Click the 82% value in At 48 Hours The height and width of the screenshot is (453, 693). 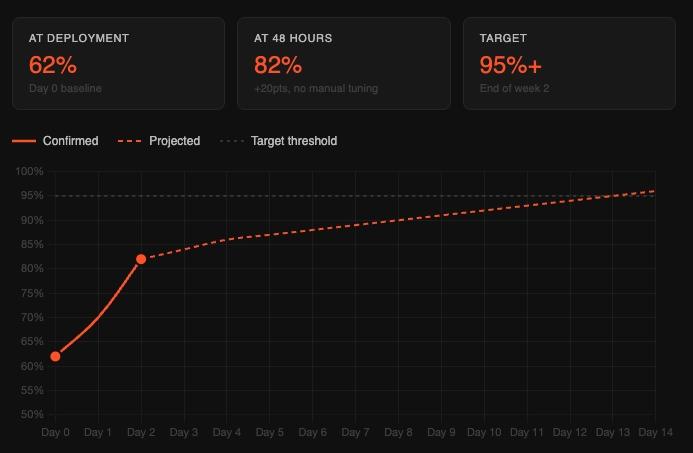point(278,66)
